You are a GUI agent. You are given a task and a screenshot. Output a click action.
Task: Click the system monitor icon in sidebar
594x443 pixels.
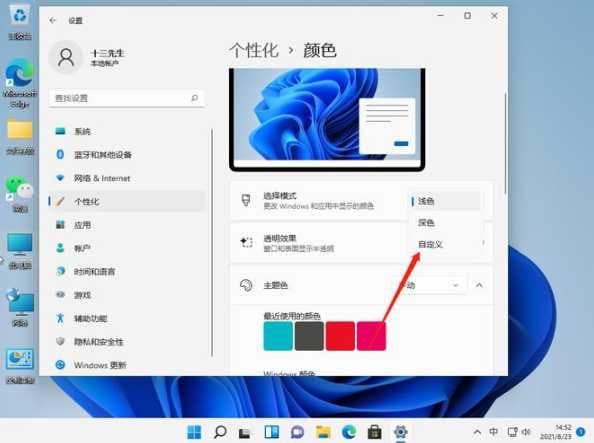tap(60, 131)
